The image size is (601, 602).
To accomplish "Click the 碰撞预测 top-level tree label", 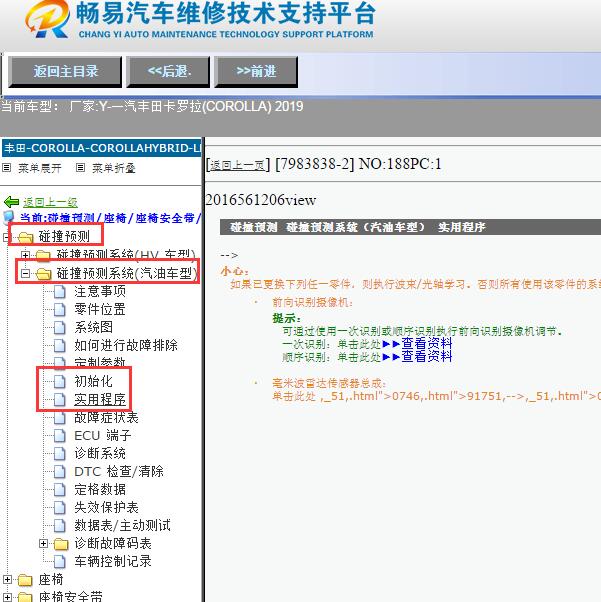I will click(x=64, y=237).
